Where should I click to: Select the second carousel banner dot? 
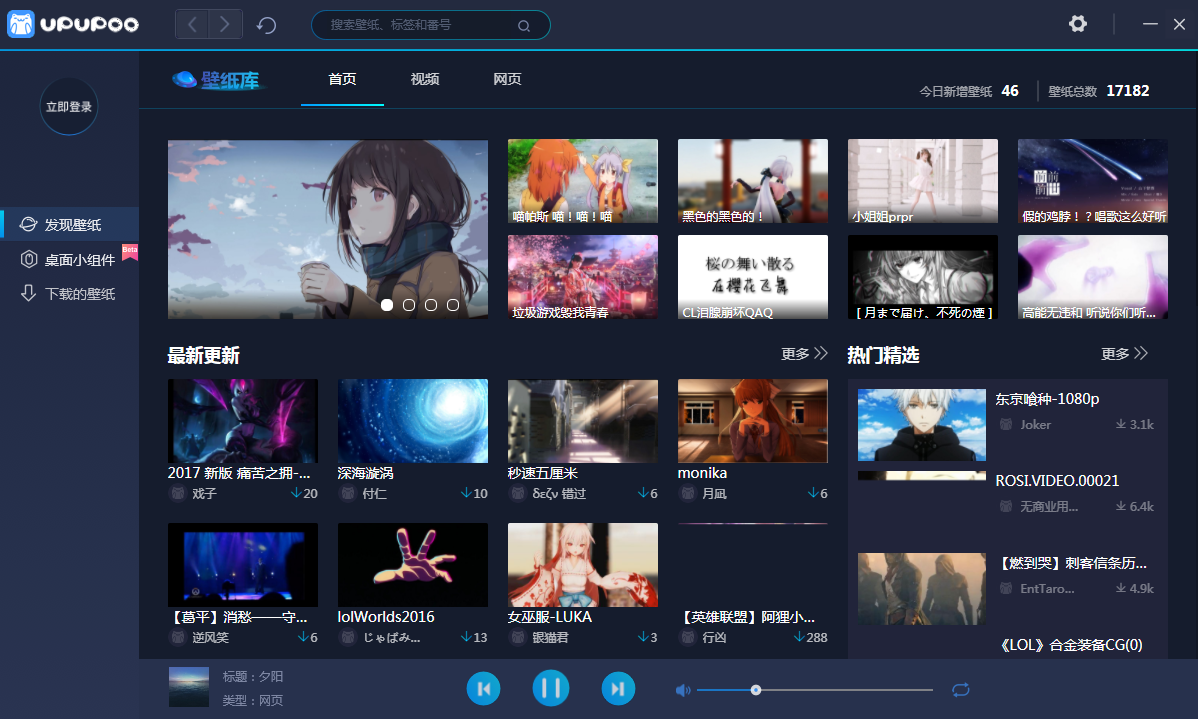click(x=409, y=305)
